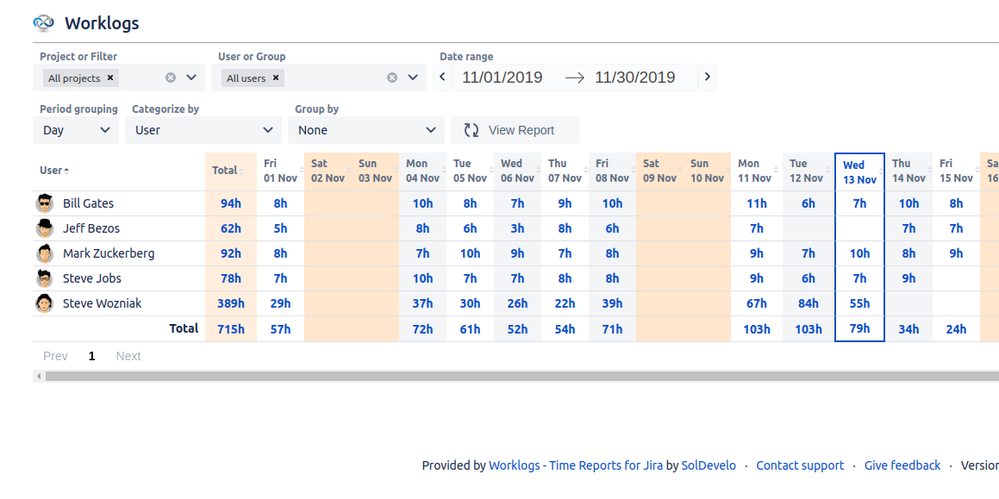
Task: Open total 103h for Mon 11 Nov
Action: click(756, 329)
